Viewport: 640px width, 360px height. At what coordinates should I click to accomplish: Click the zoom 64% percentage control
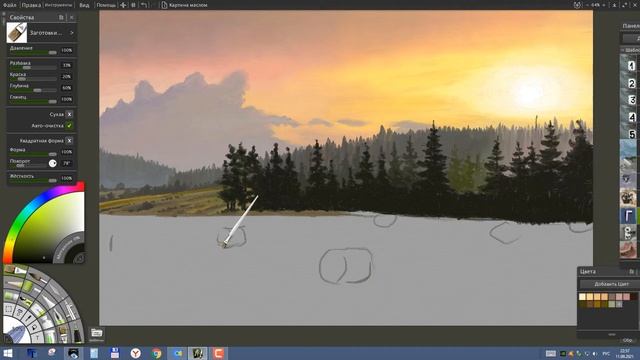pos(596,5)
